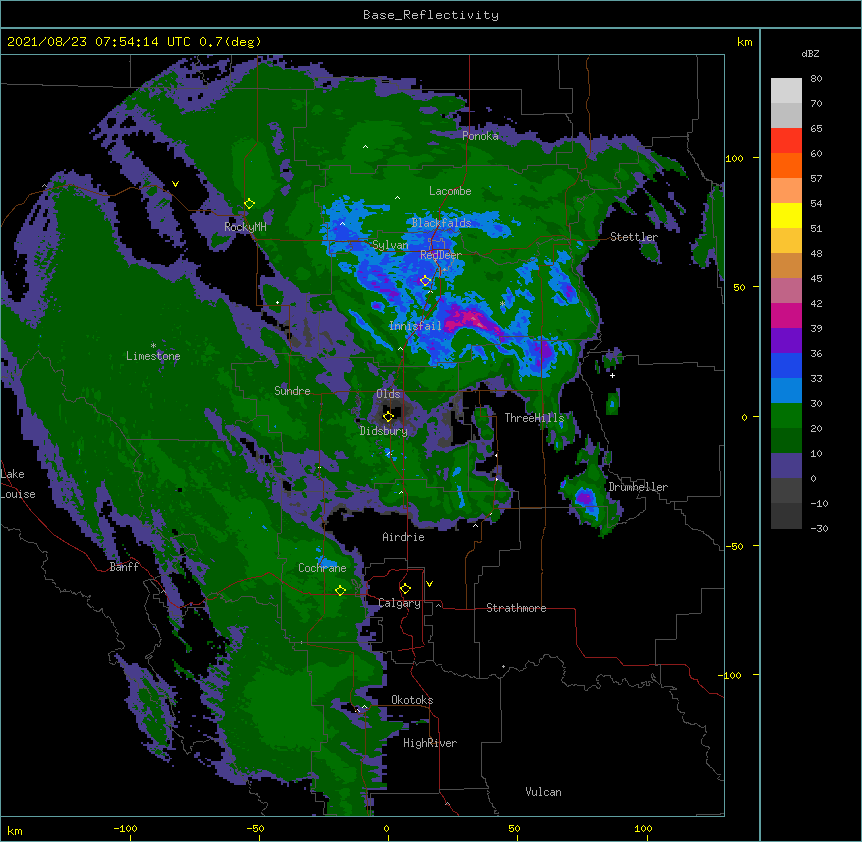Click the -100 tick on the bottom axis
862x842 pixels.
(x=126, y=829)
